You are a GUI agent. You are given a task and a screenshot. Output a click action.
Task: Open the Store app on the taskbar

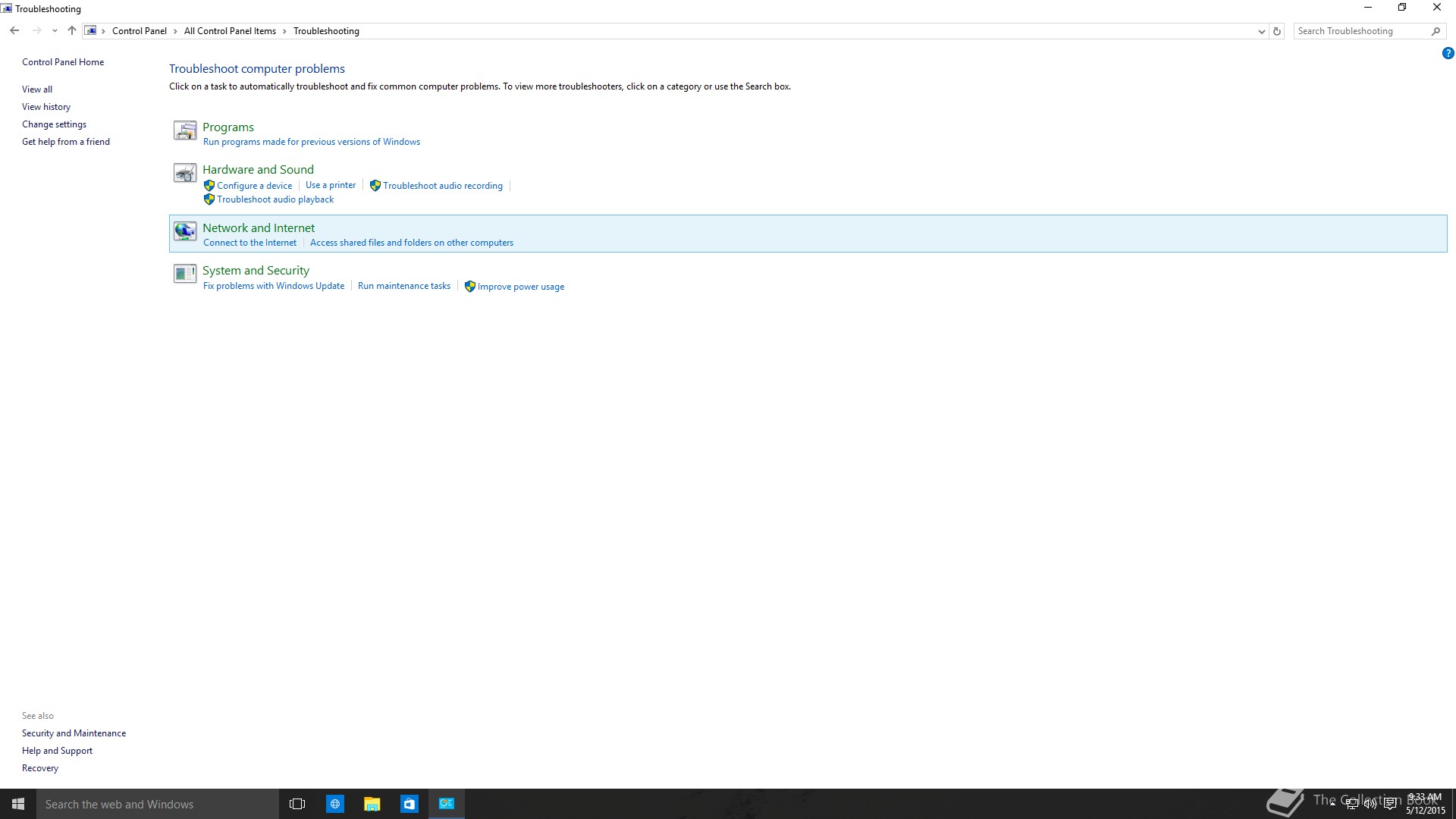pos(409,804)
